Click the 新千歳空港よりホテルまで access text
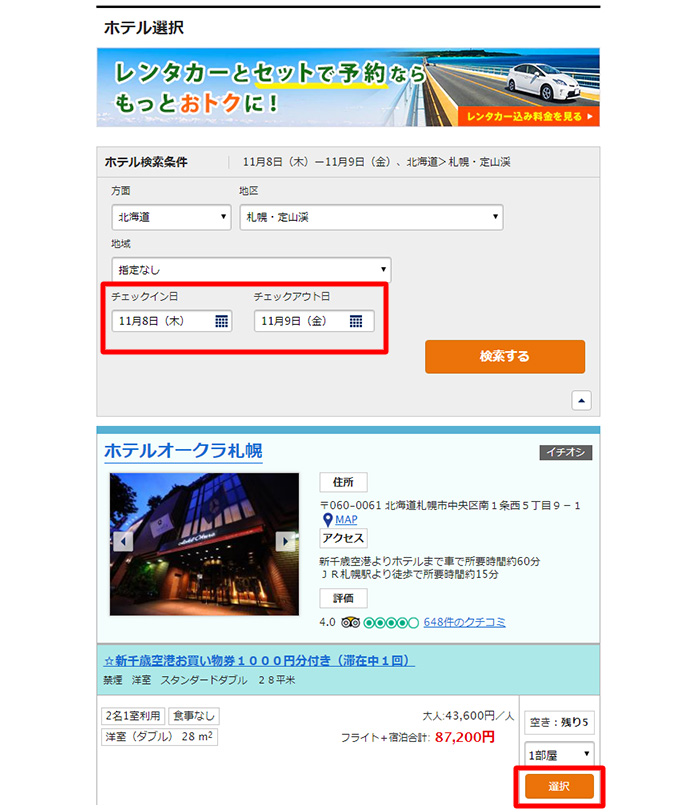 430,561
